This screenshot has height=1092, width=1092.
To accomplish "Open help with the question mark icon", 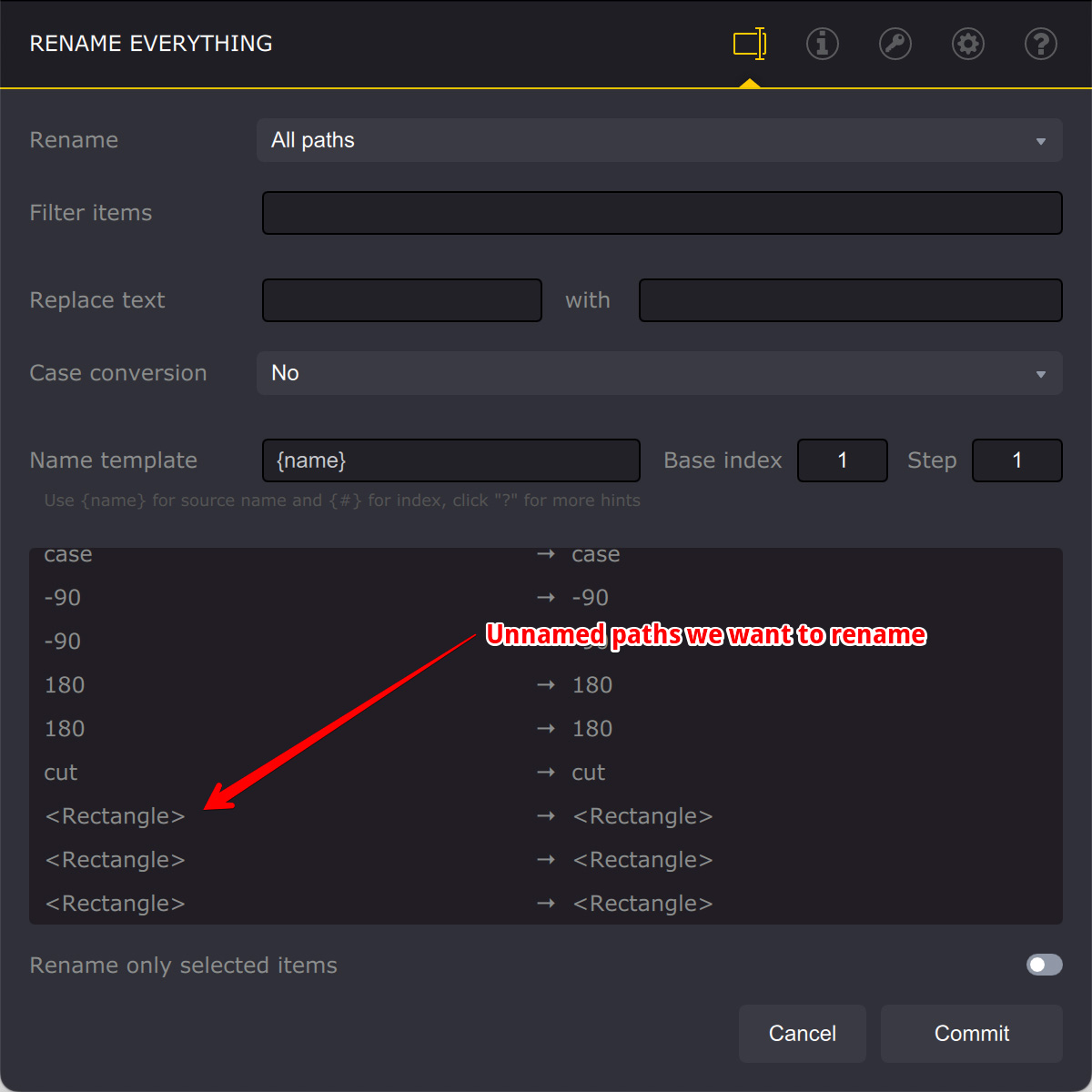I will 1040,44.
